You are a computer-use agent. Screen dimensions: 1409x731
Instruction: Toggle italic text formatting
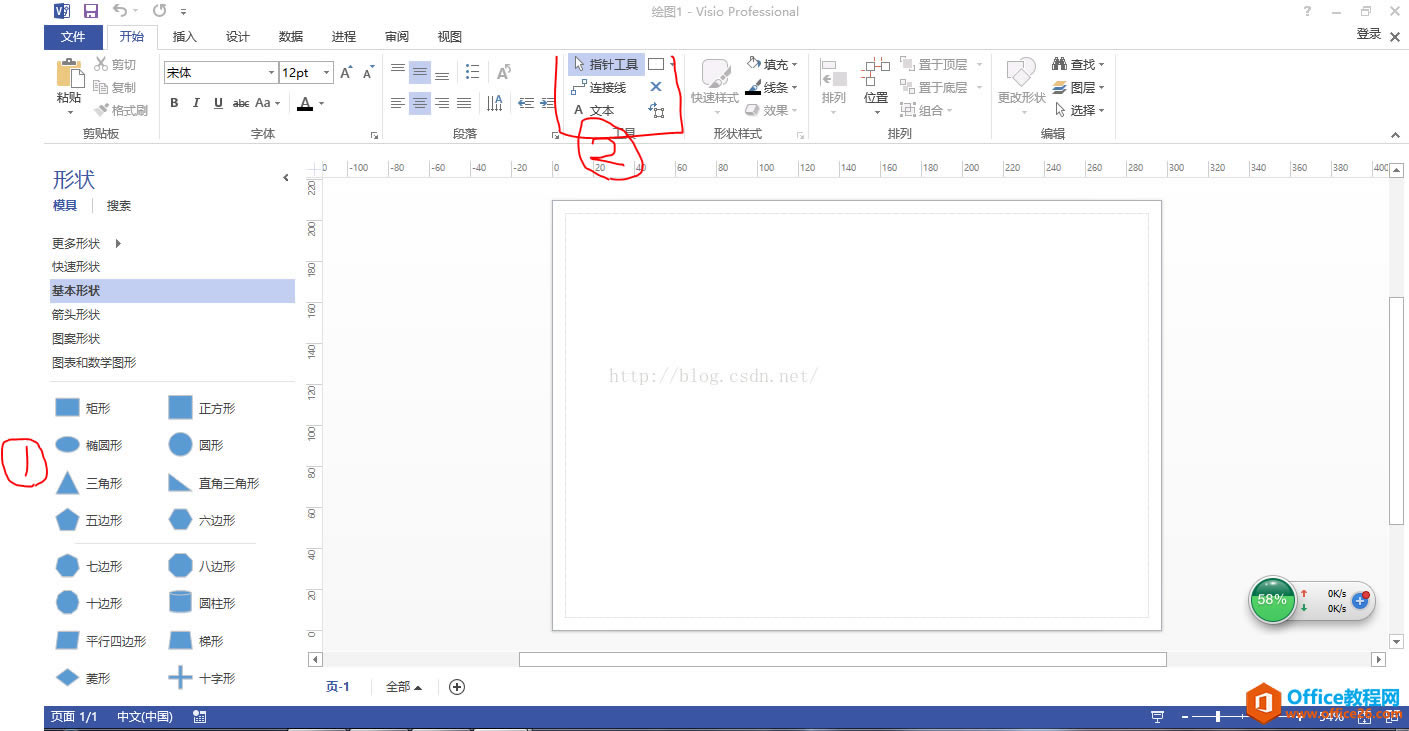pos(196,103)
